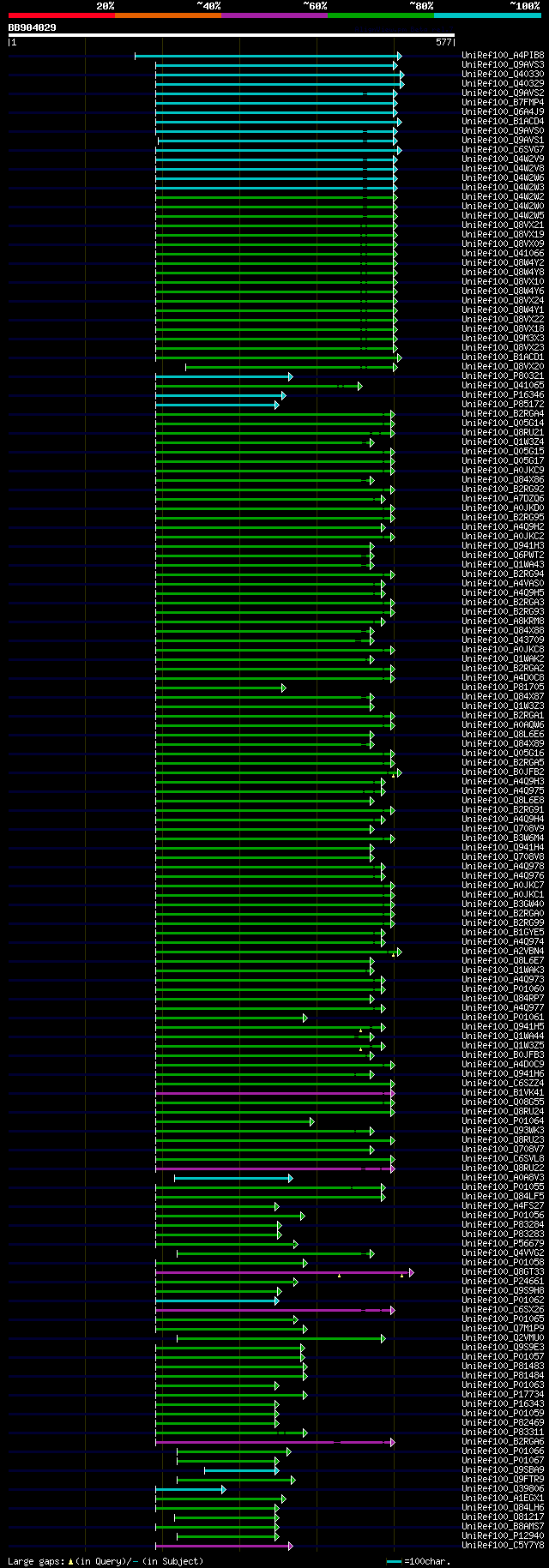Select the UniRef100_A4FS27 label
Screen dimensions: 549x1568
point(503,1206)
